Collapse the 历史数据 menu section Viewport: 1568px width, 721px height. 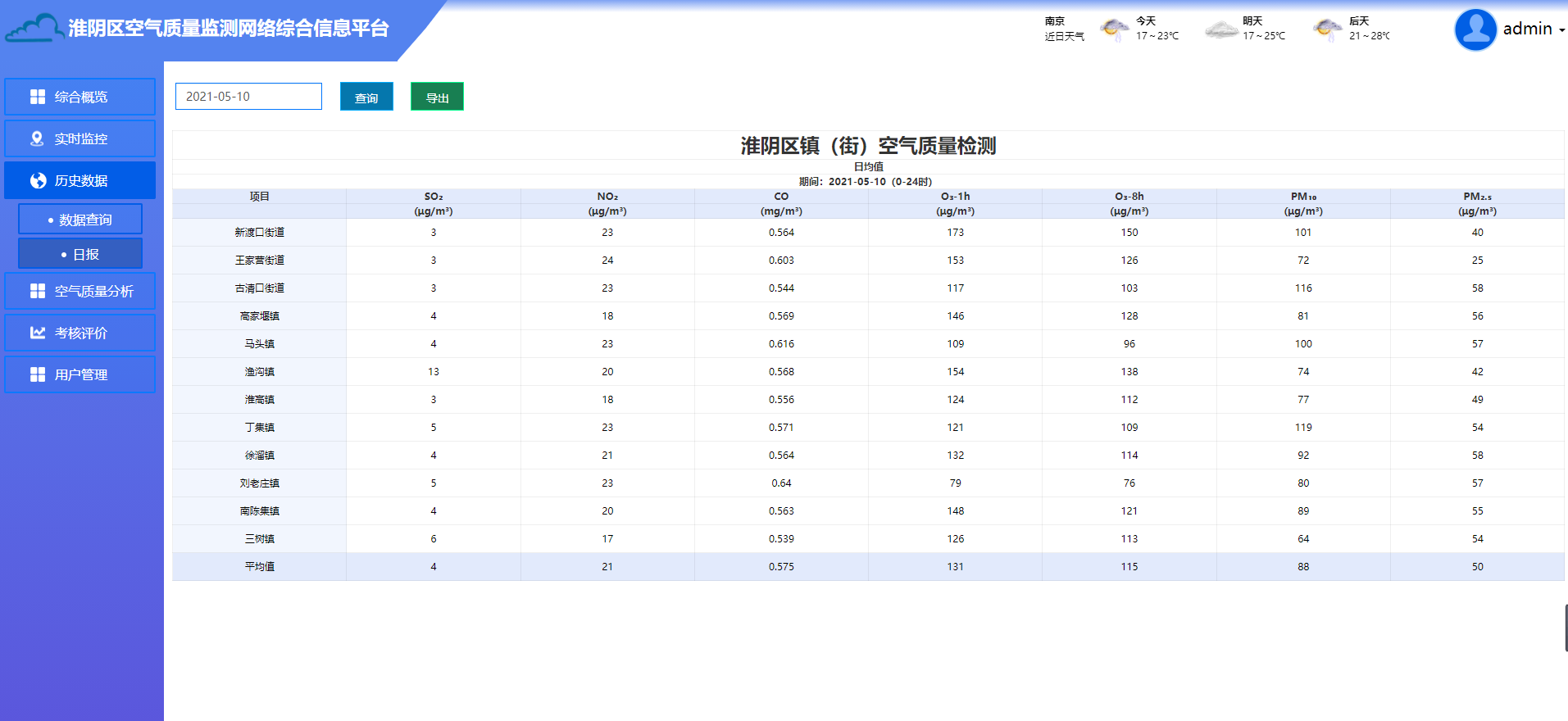coord(80,180)
